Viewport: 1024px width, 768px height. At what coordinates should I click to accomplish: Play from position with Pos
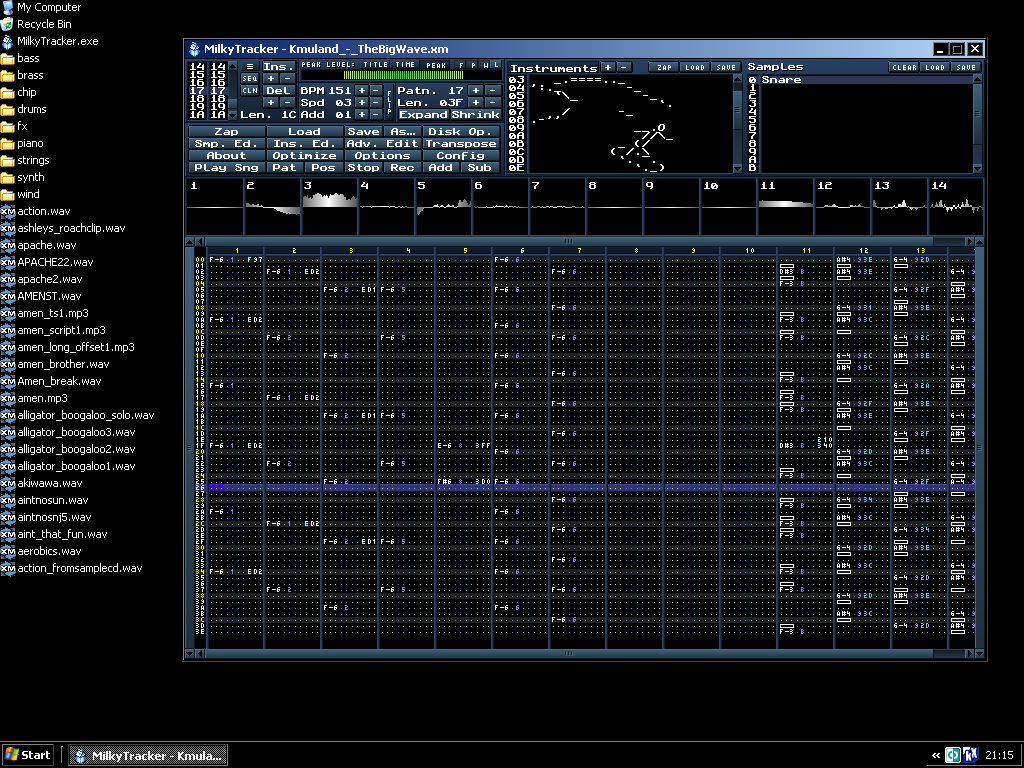tap(324, 167)
